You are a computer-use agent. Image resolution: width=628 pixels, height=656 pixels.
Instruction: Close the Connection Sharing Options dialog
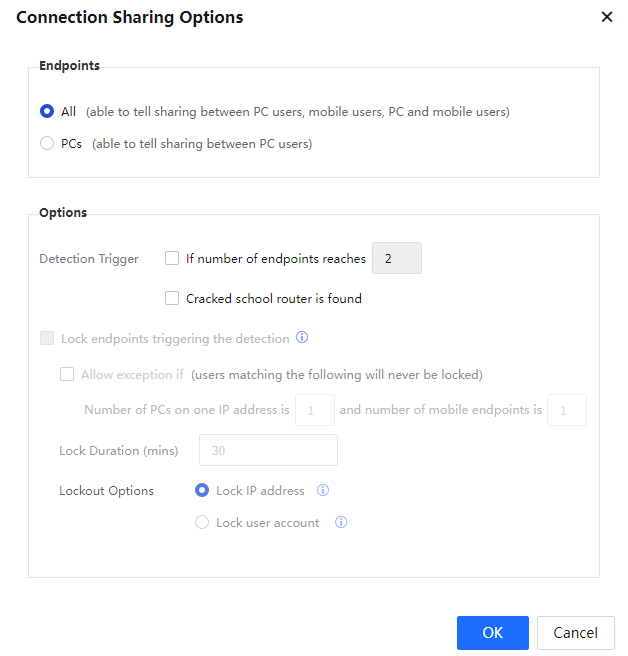[606, 17]
